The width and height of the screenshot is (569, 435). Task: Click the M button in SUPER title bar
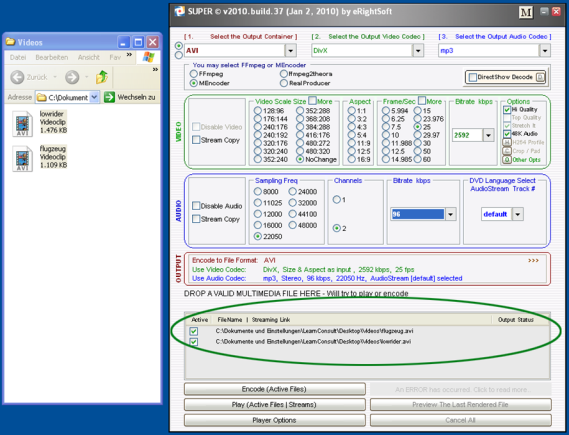point(525,13)
